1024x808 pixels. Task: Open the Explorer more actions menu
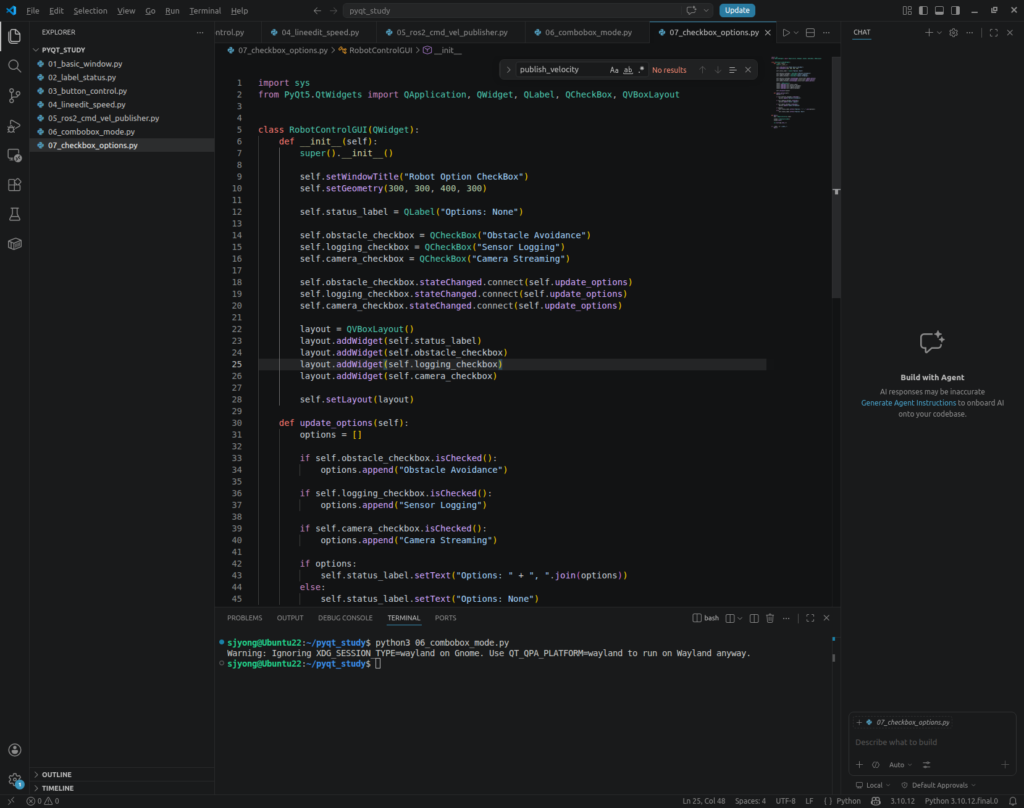200,33
